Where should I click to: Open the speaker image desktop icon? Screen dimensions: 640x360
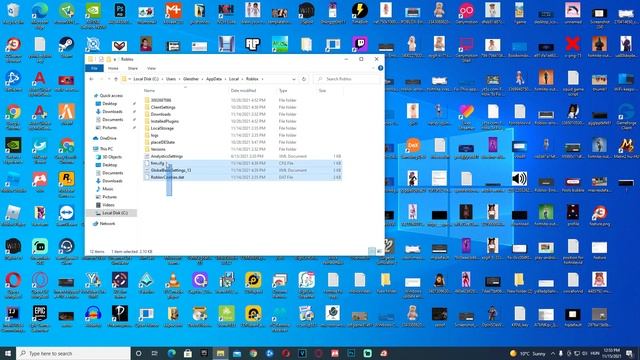tap(519, 180)
